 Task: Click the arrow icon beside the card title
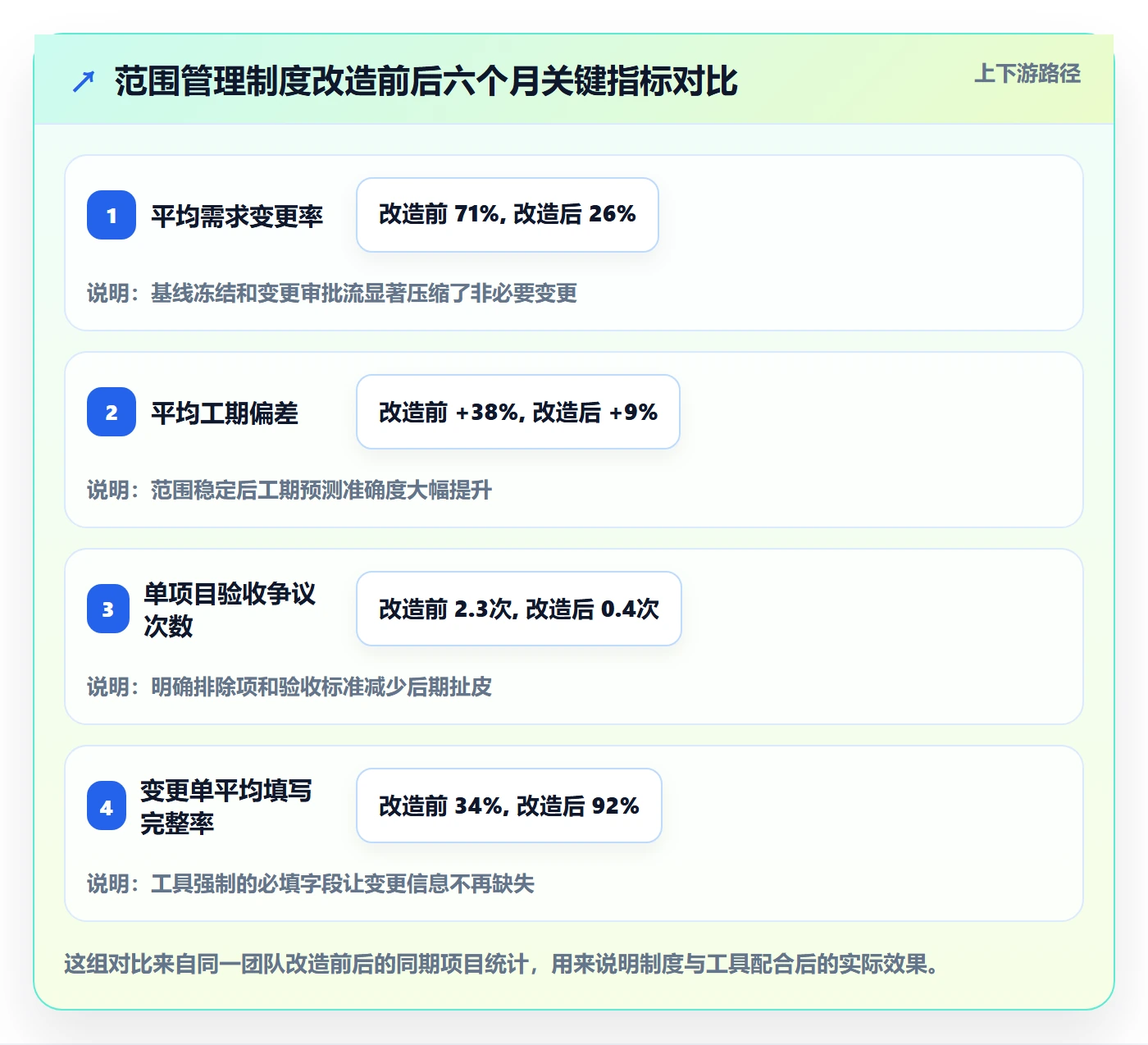(x=83, y=82)
